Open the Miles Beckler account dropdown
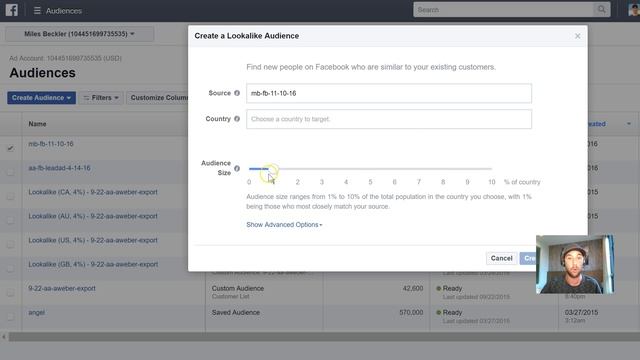Screen dimensions: 640x360 [80, 34]
